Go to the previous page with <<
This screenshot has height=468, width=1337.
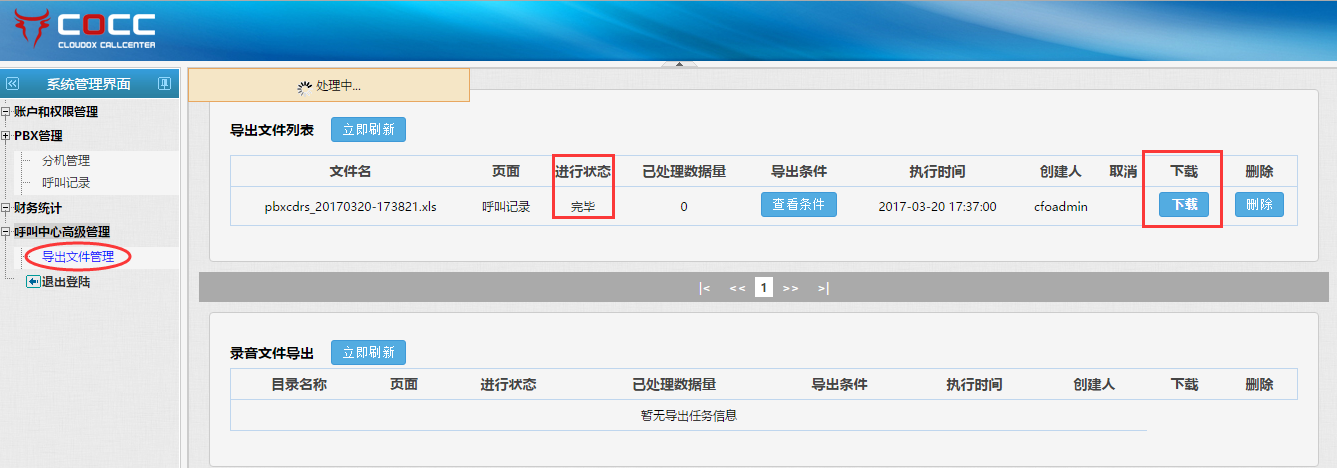[737, 288]
